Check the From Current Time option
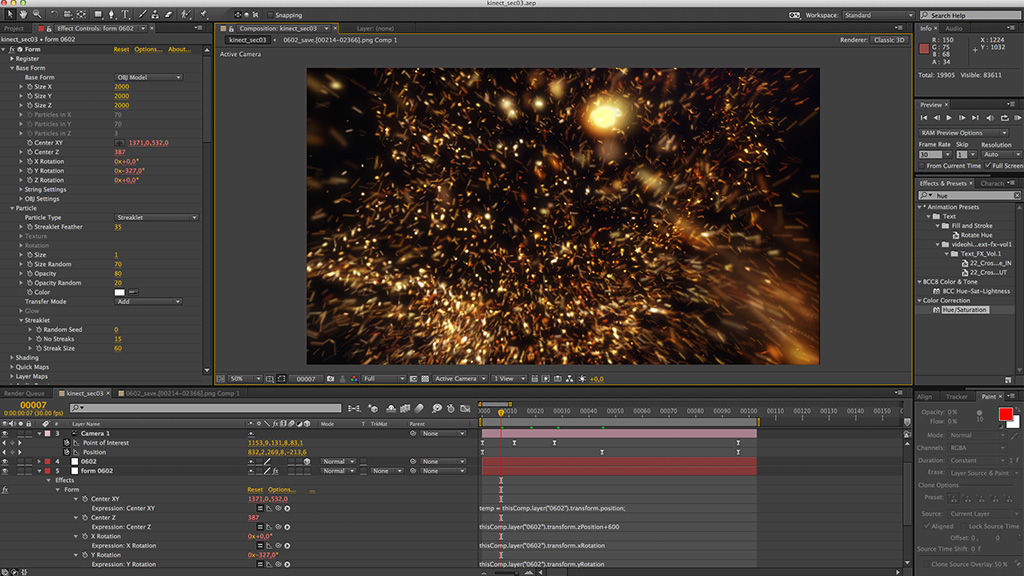Screen dimensions: 1024x576 (x=922, y=165)
